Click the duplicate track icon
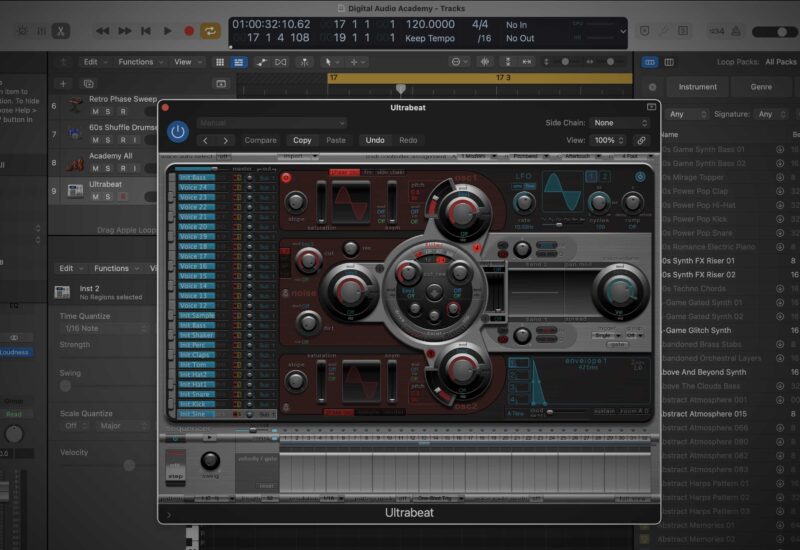Image resolution: width=800 pixels, height=550 pixels. [88, 84]
